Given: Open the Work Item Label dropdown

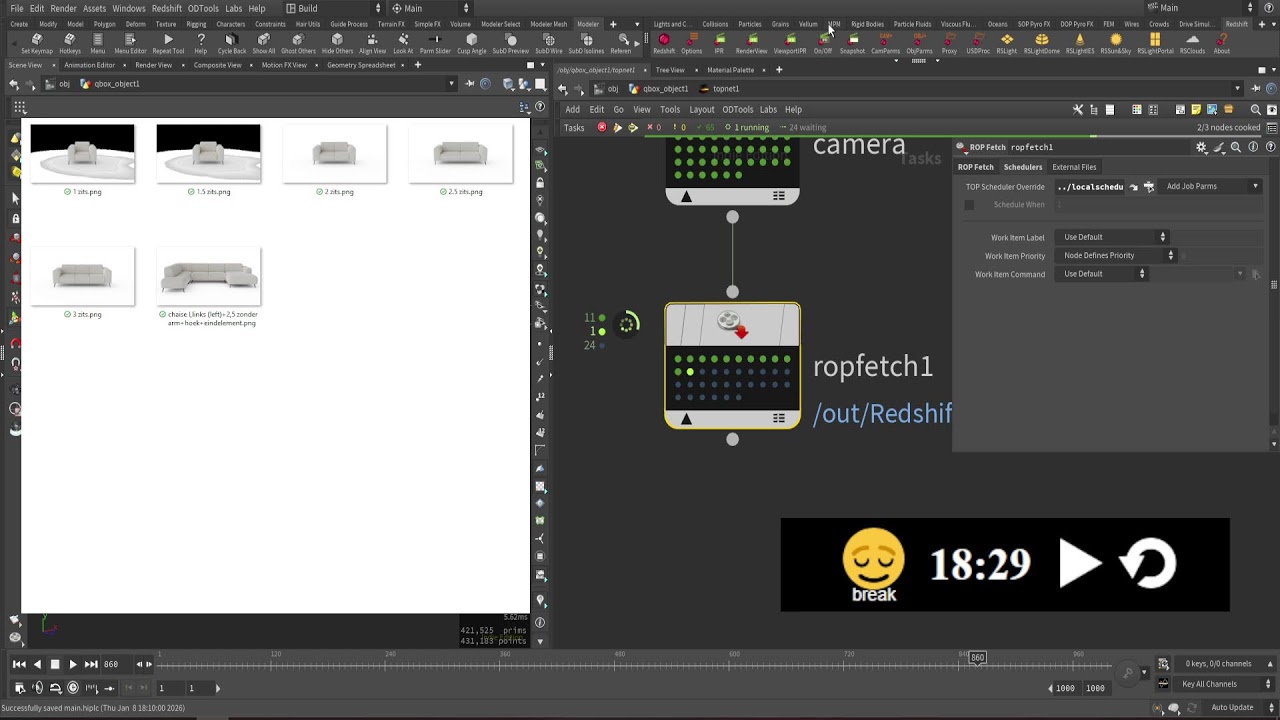Looking at the screenshot, I should [1114, 237].
